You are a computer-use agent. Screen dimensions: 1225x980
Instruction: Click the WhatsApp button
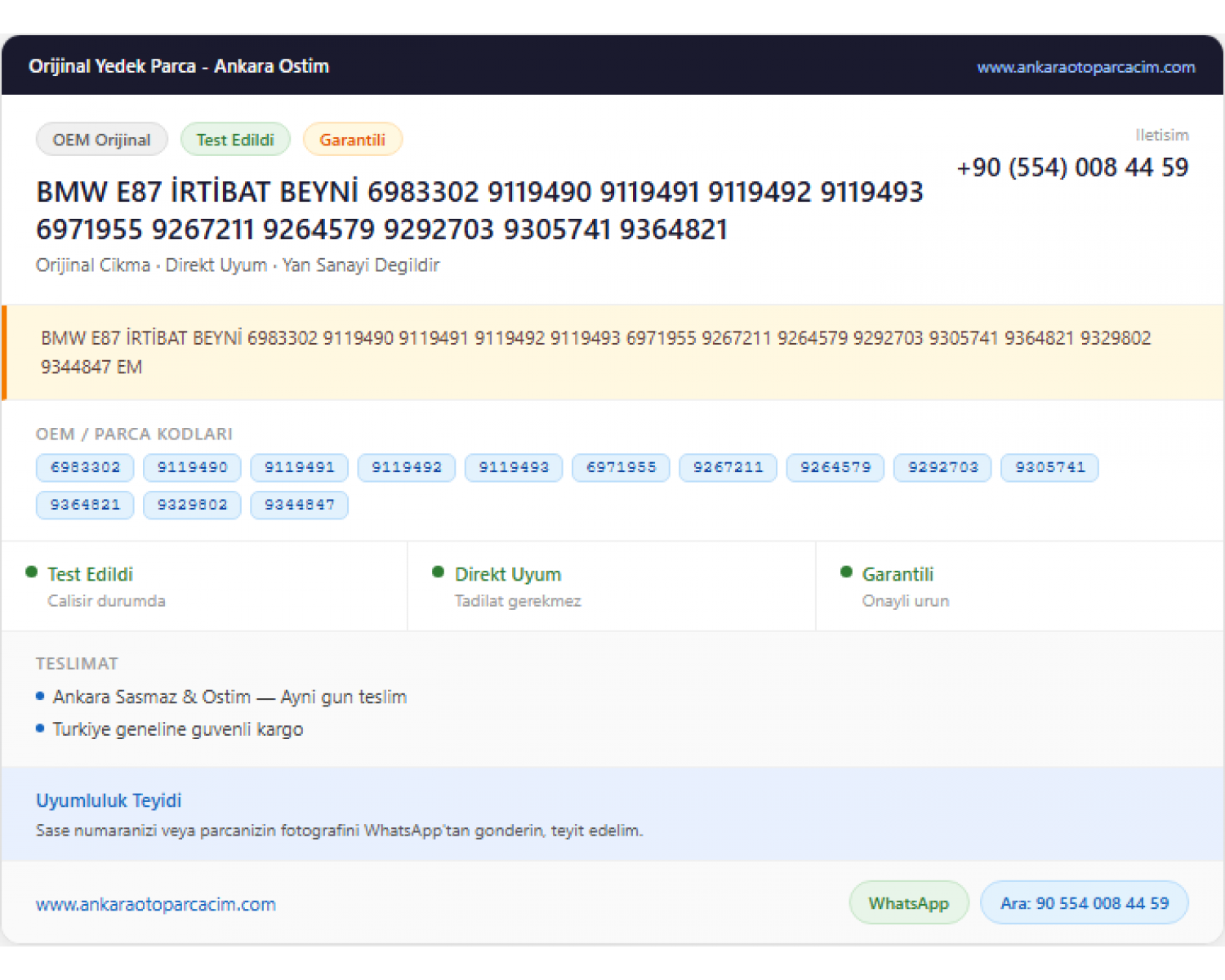point(909,903)
